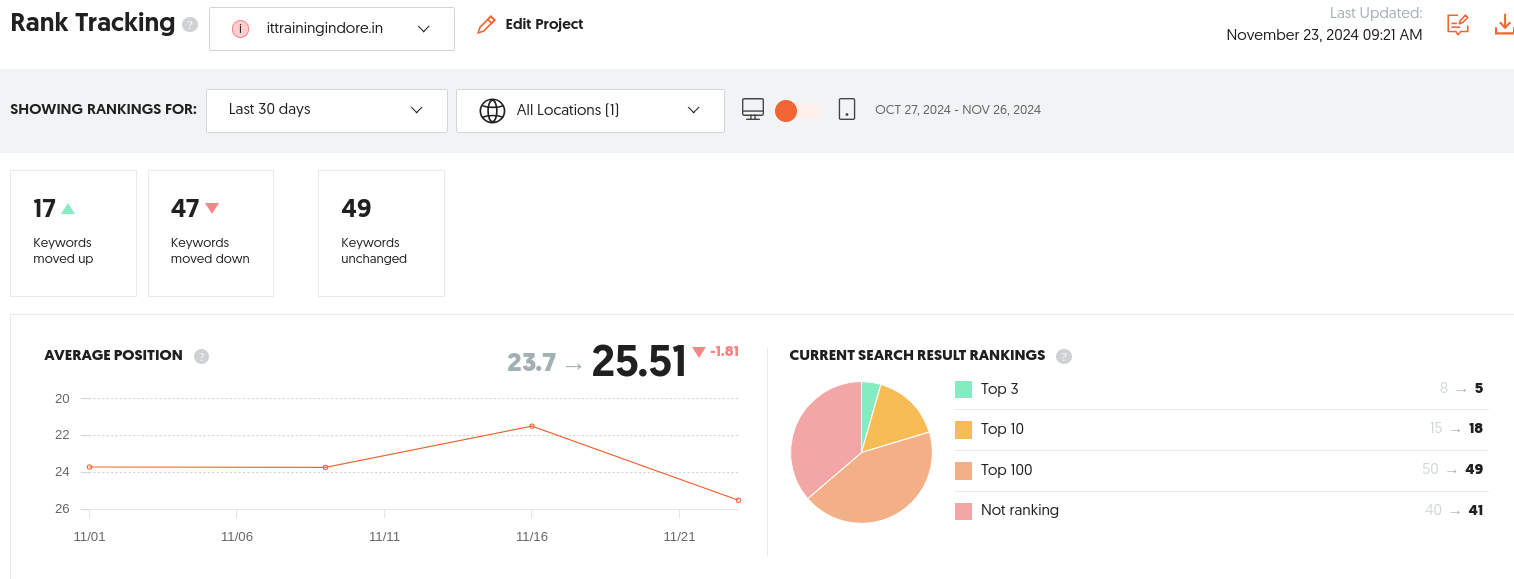This screenshot has height=579, width=1514.
Task: Click the help icon beside Rank Tracking
Action: point(190,25)
